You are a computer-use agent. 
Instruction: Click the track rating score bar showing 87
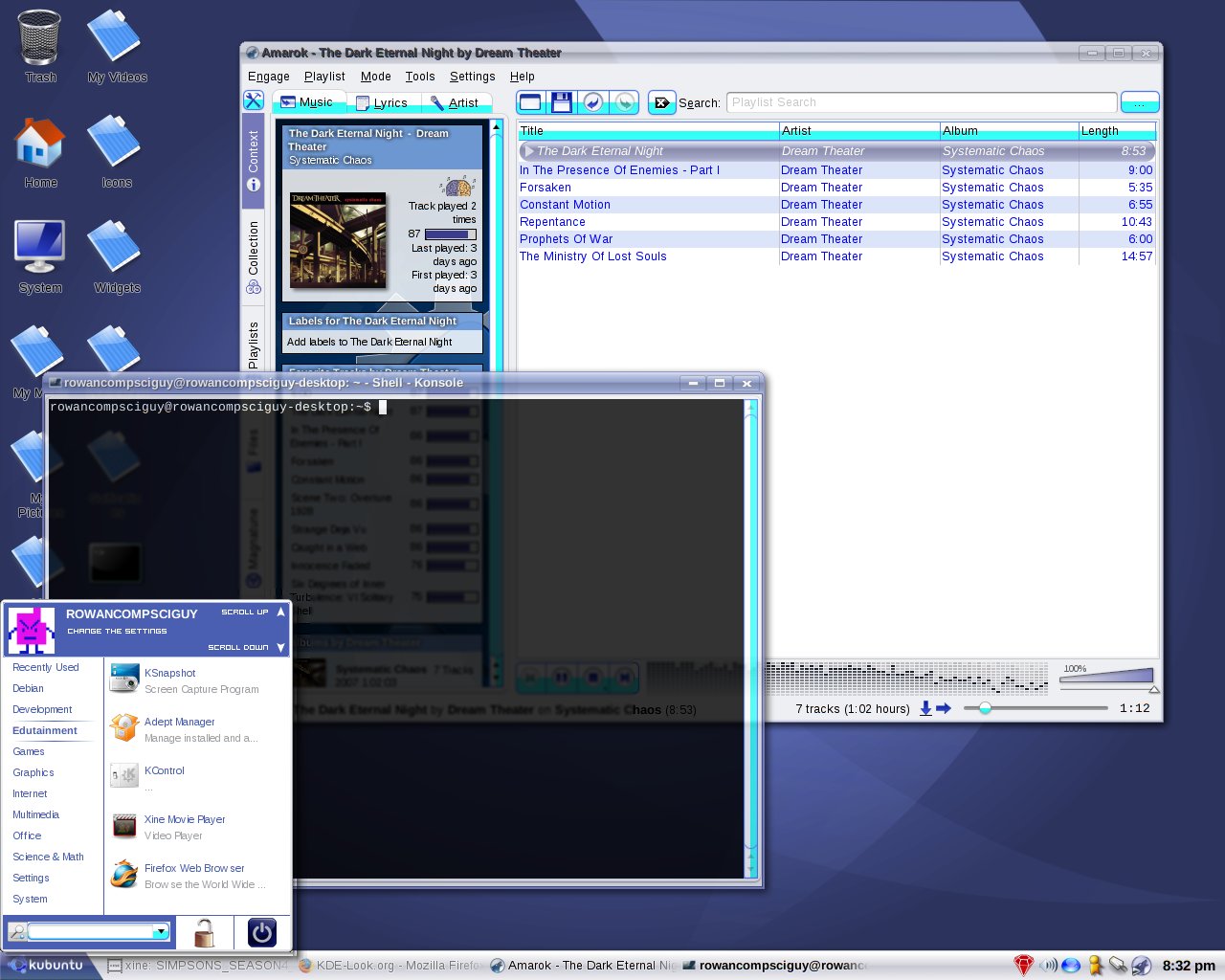point(450,234)
